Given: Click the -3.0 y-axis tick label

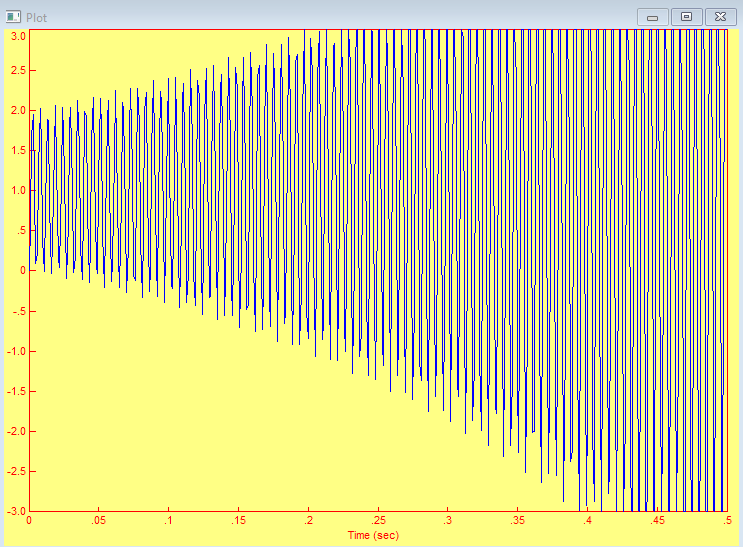Looking at the screenshot, I should tap(15, 510).
